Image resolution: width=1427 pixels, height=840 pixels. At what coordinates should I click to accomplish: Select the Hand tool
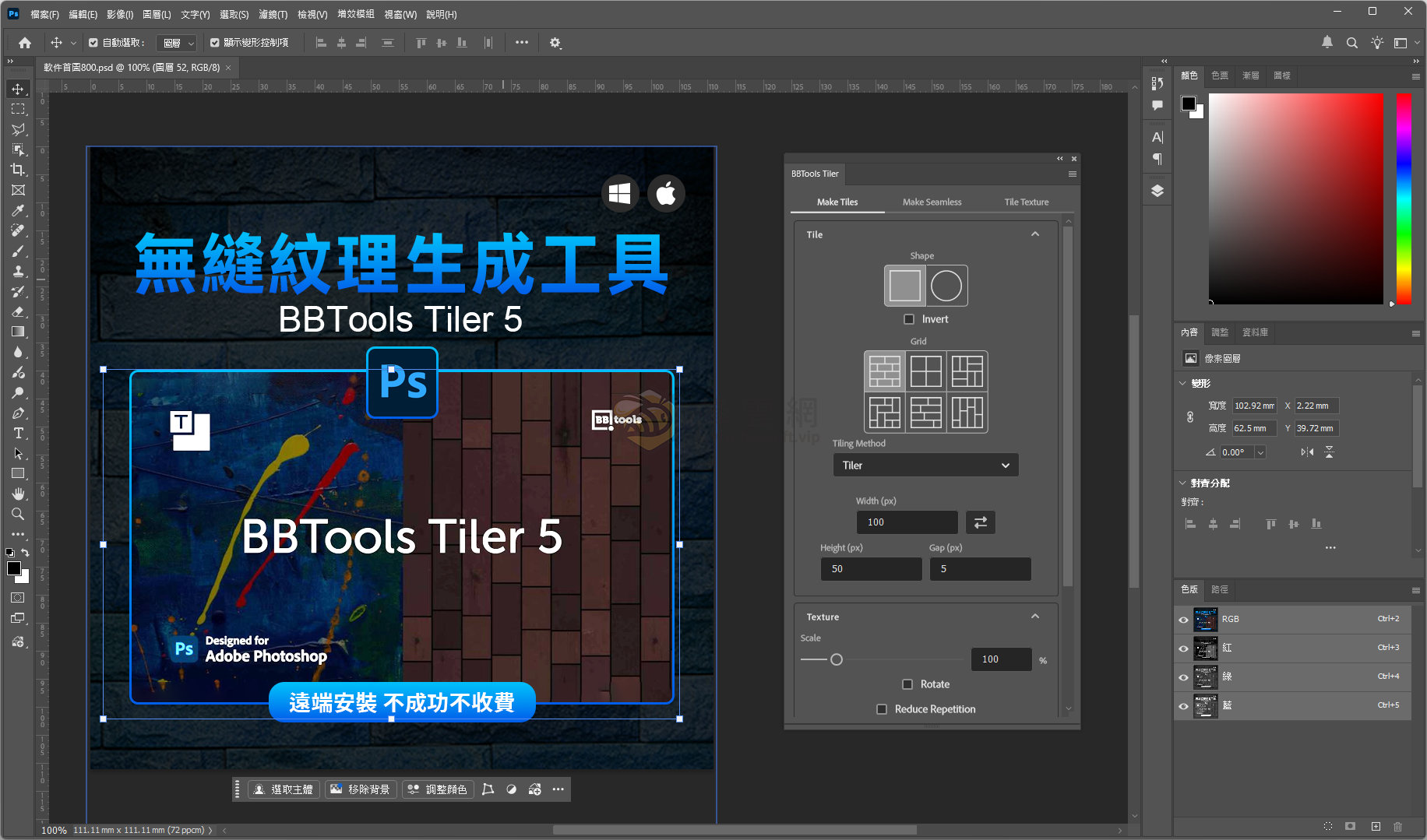point(18,494)
